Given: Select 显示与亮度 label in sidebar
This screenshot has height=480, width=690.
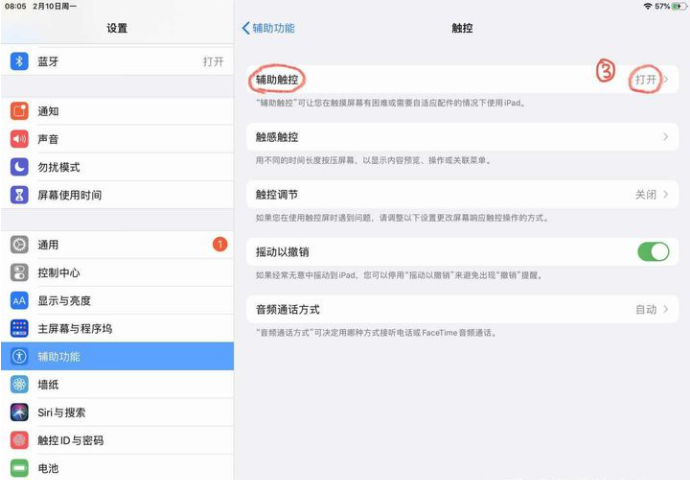Looking at the screenshot, I should [64, 300].
